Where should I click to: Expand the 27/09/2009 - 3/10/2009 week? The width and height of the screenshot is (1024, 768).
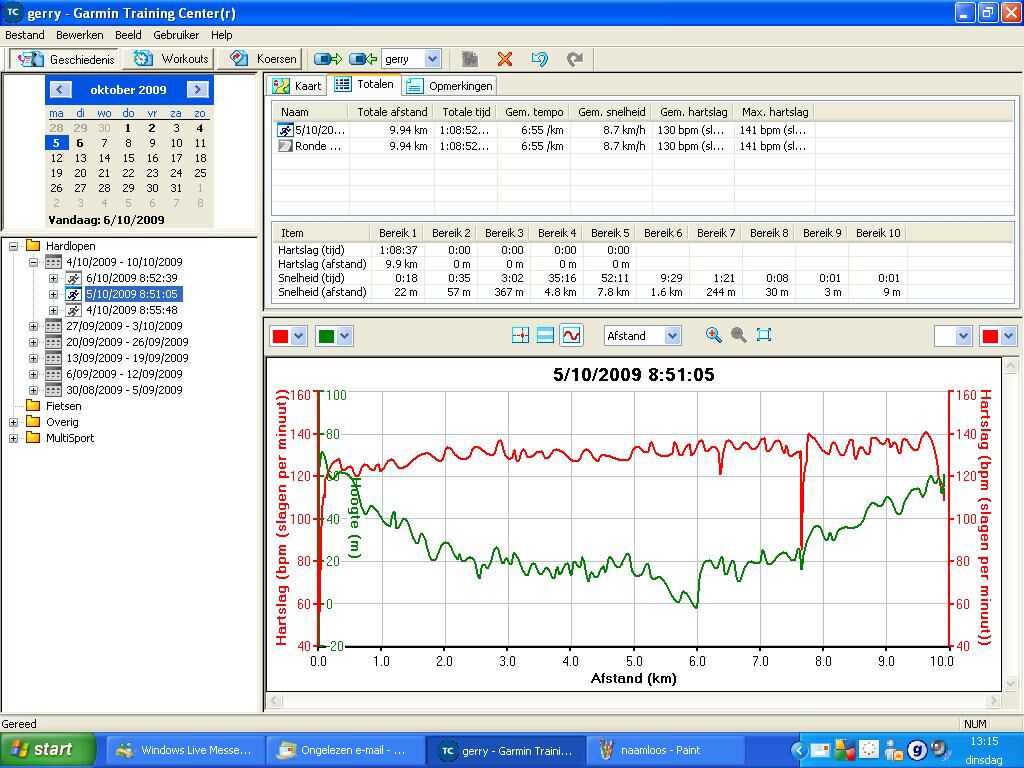[x=33, y=326]
